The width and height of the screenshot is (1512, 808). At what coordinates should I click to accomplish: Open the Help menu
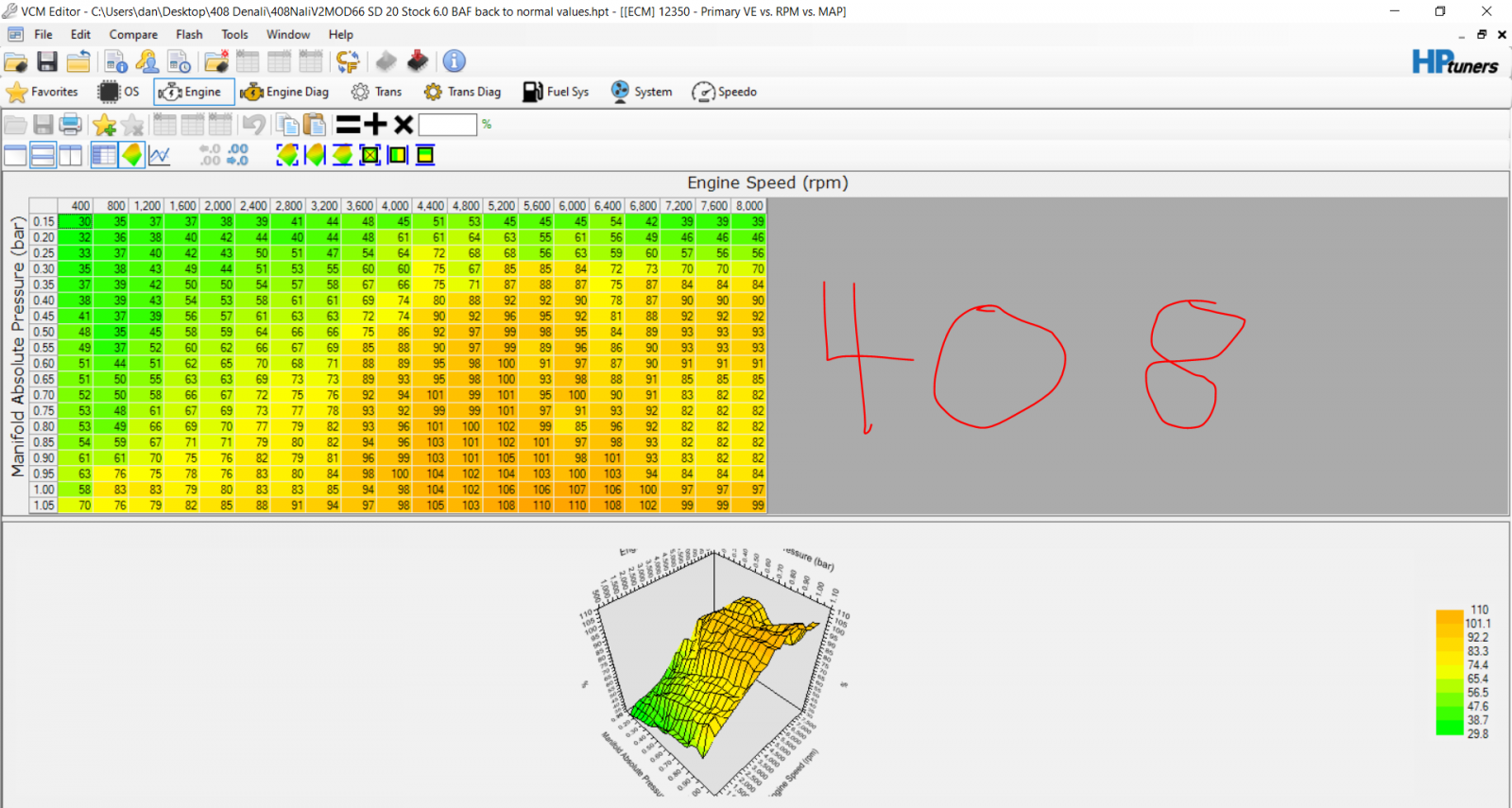[x=341, y=35]
